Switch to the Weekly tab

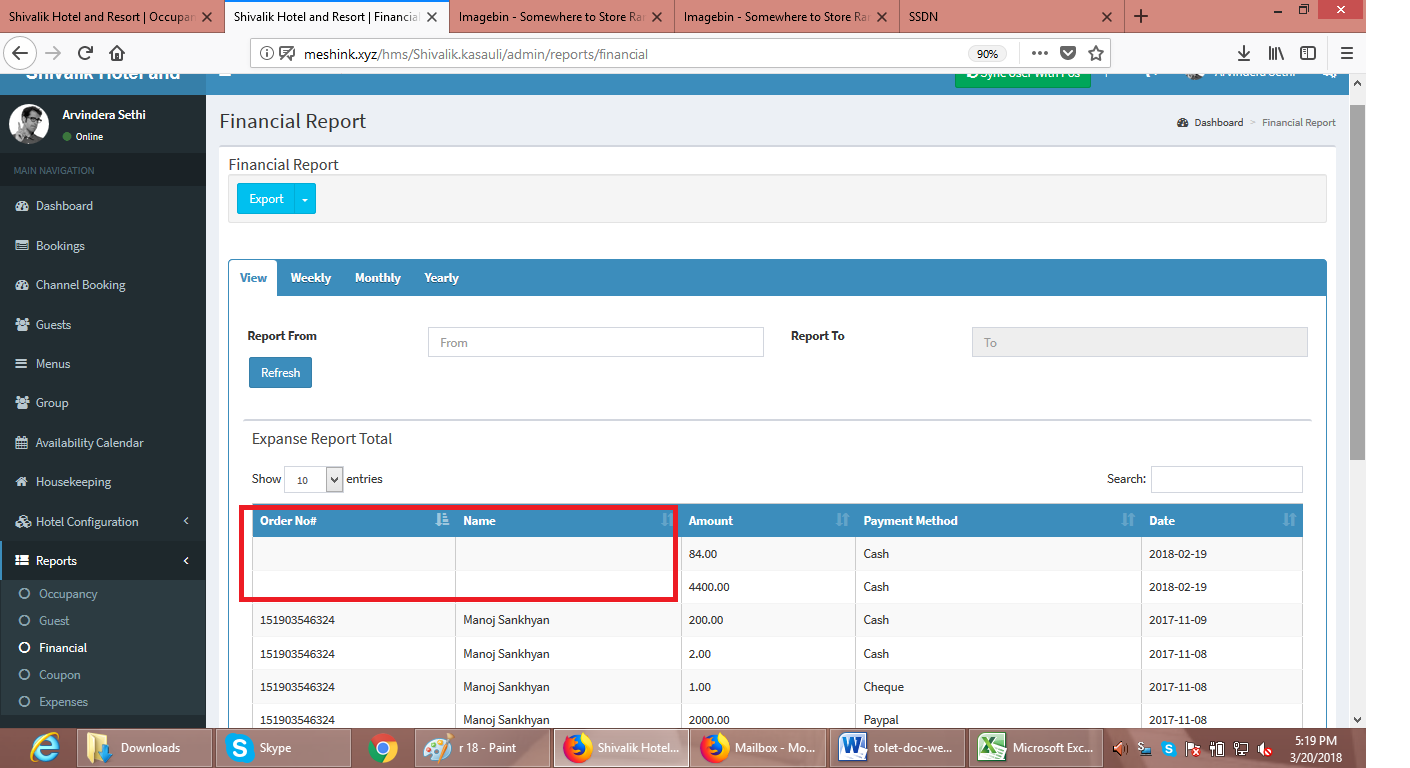[x=310, y=278]
